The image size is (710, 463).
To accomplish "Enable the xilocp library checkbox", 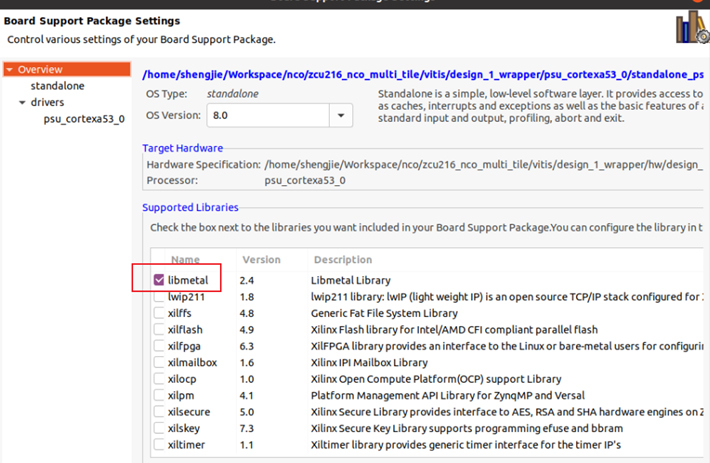I will (x=159, y=379).
